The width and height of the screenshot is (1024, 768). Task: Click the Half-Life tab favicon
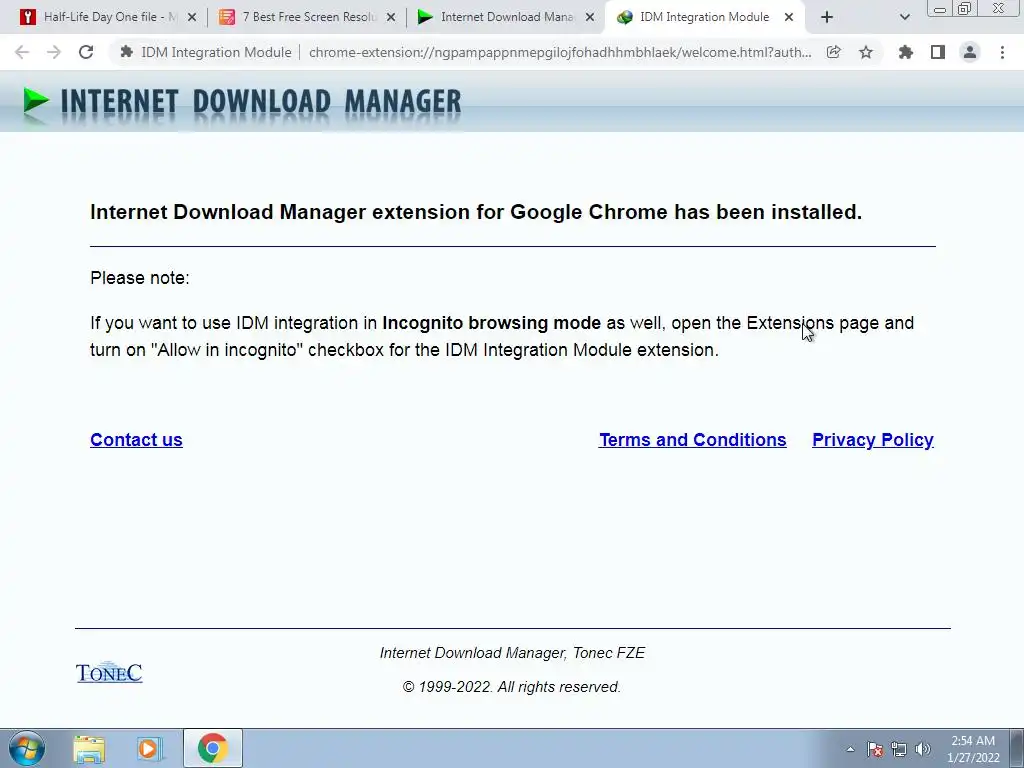point(27,18)
